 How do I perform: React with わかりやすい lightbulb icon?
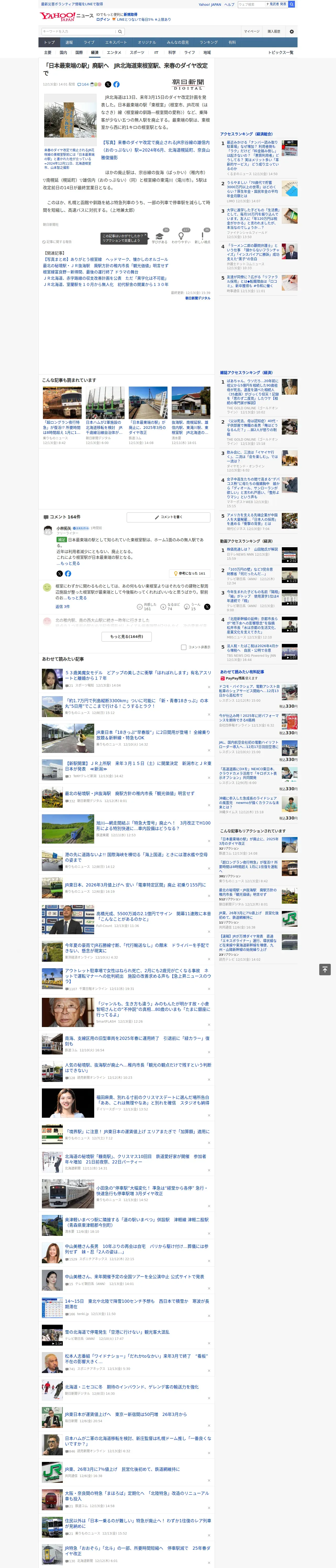181,236
